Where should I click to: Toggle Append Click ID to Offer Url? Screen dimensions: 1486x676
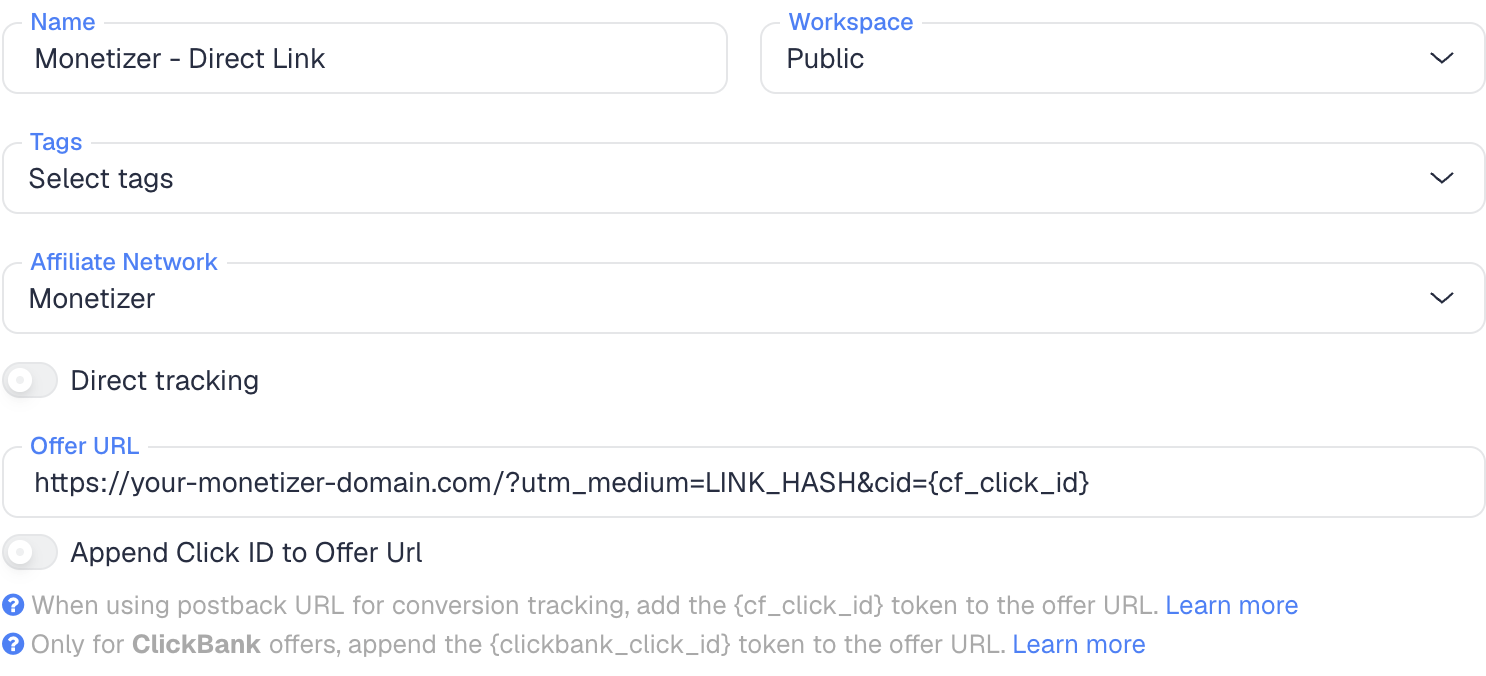click(x=30, y=552)
